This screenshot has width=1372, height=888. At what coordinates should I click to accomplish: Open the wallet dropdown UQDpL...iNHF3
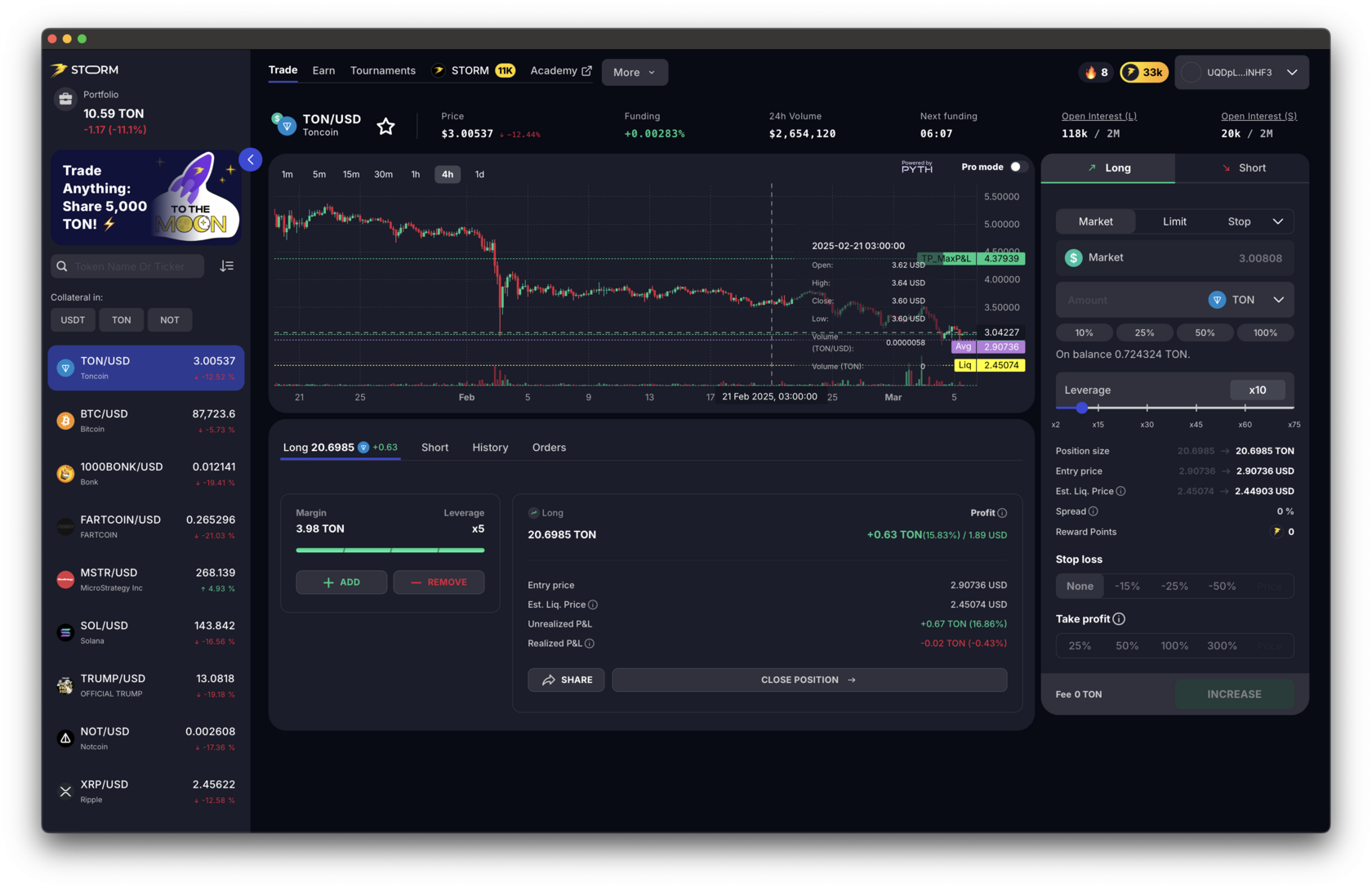tap(1241, 72)
